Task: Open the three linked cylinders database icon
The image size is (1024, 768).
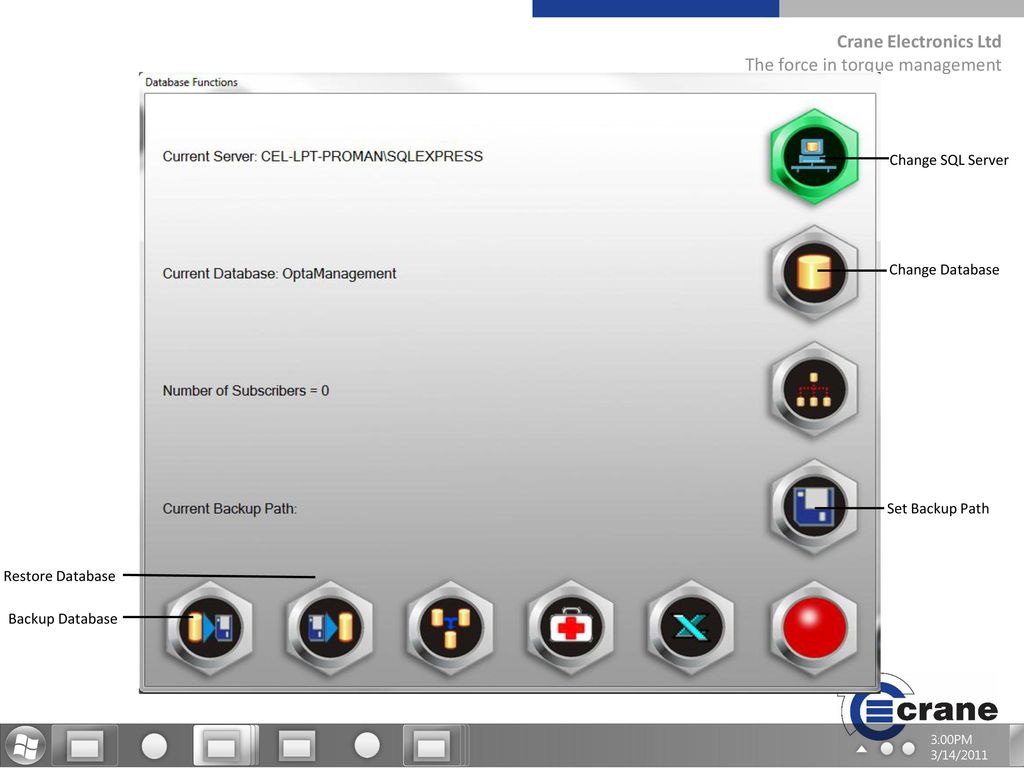Action: coord(450,628)
